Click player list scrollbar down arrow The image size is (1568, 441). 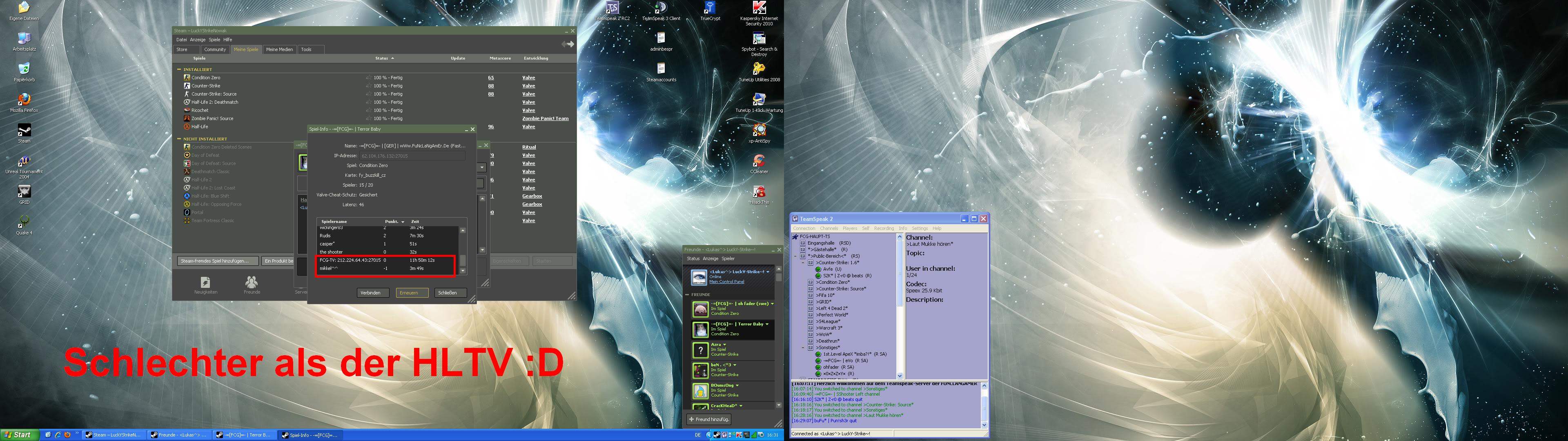[463, 271]
